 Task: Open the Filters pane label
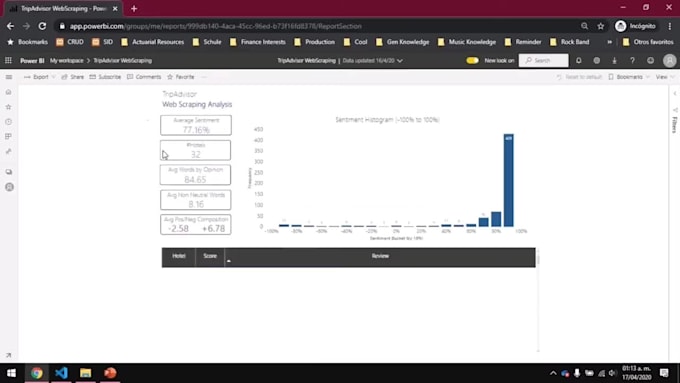coord(674,124)
